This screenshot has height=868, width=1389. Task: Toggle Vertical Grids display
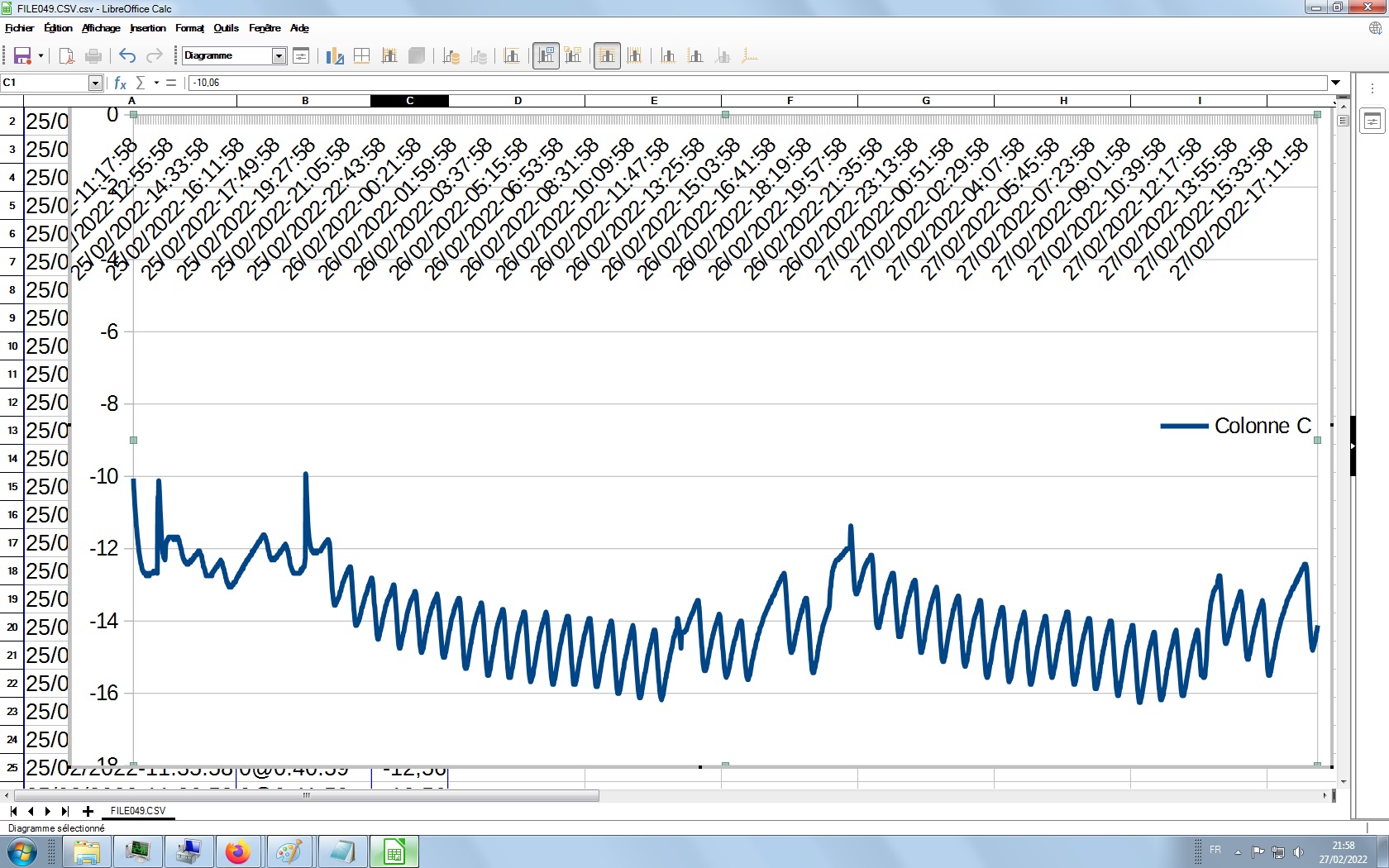pyautogui.click(x=634, y=56)
